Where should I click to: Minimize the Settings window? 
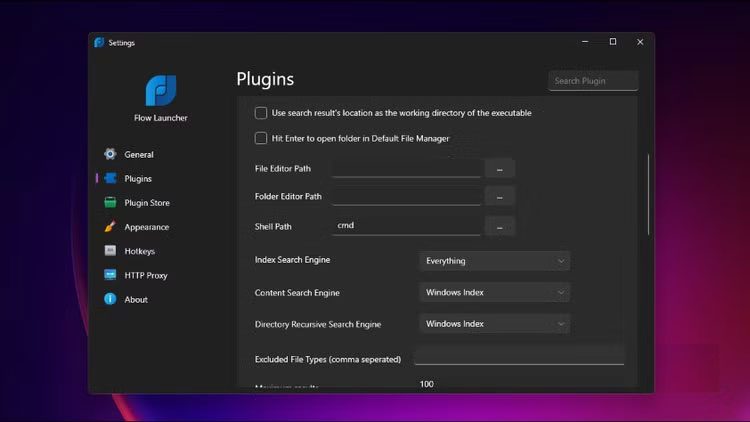(x=585, y=42)
